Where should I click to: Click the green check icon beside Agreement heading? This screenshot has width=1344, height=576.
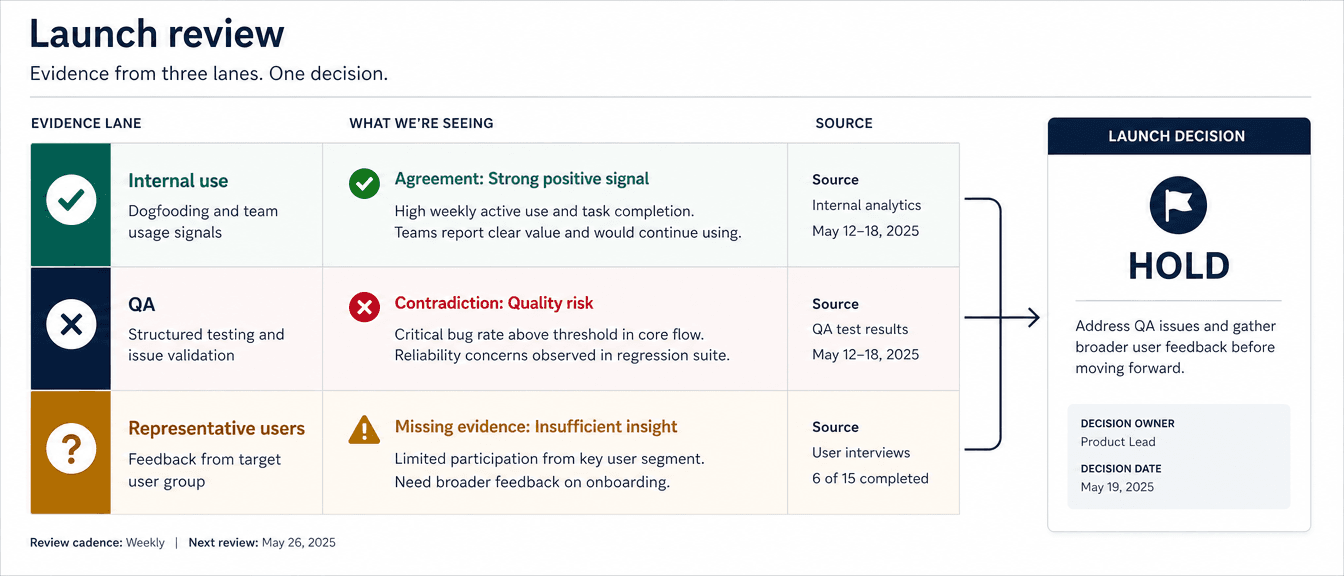click(x=364, y=183)
